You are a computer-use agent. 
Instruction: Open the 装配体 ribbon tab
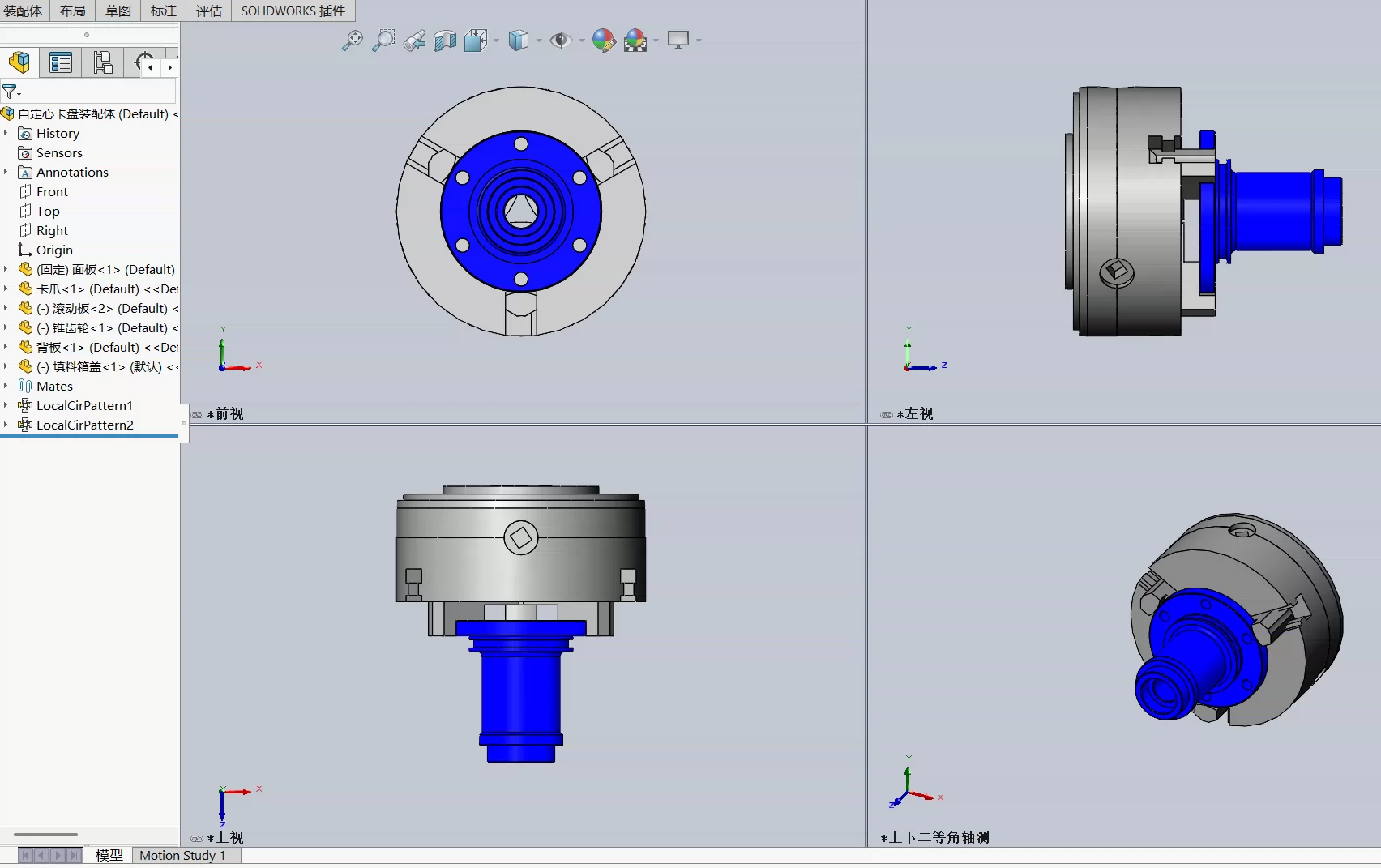click(x=23, y=11)
